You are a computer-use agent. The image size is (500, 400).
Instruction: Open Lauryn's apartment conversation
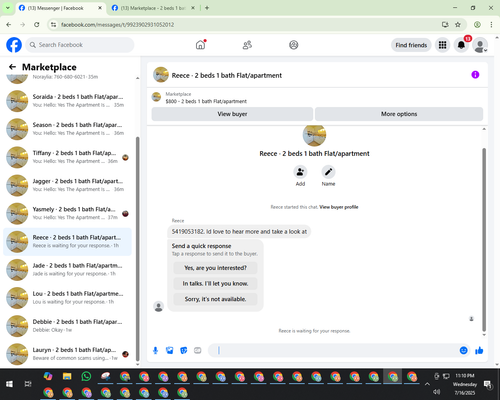click(x=67, y=354)
